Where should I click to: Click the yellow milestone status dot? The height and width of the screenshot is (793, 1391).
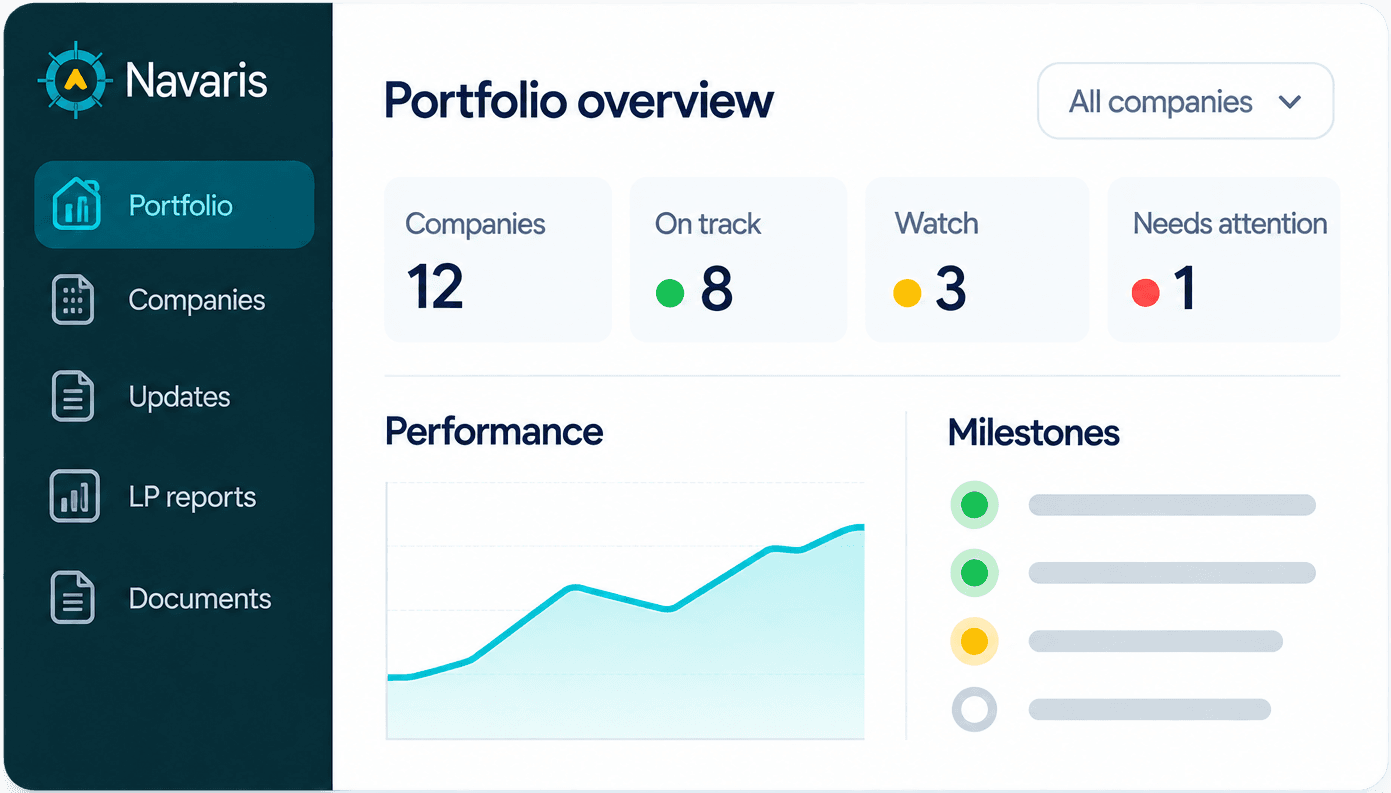(974, 641)
